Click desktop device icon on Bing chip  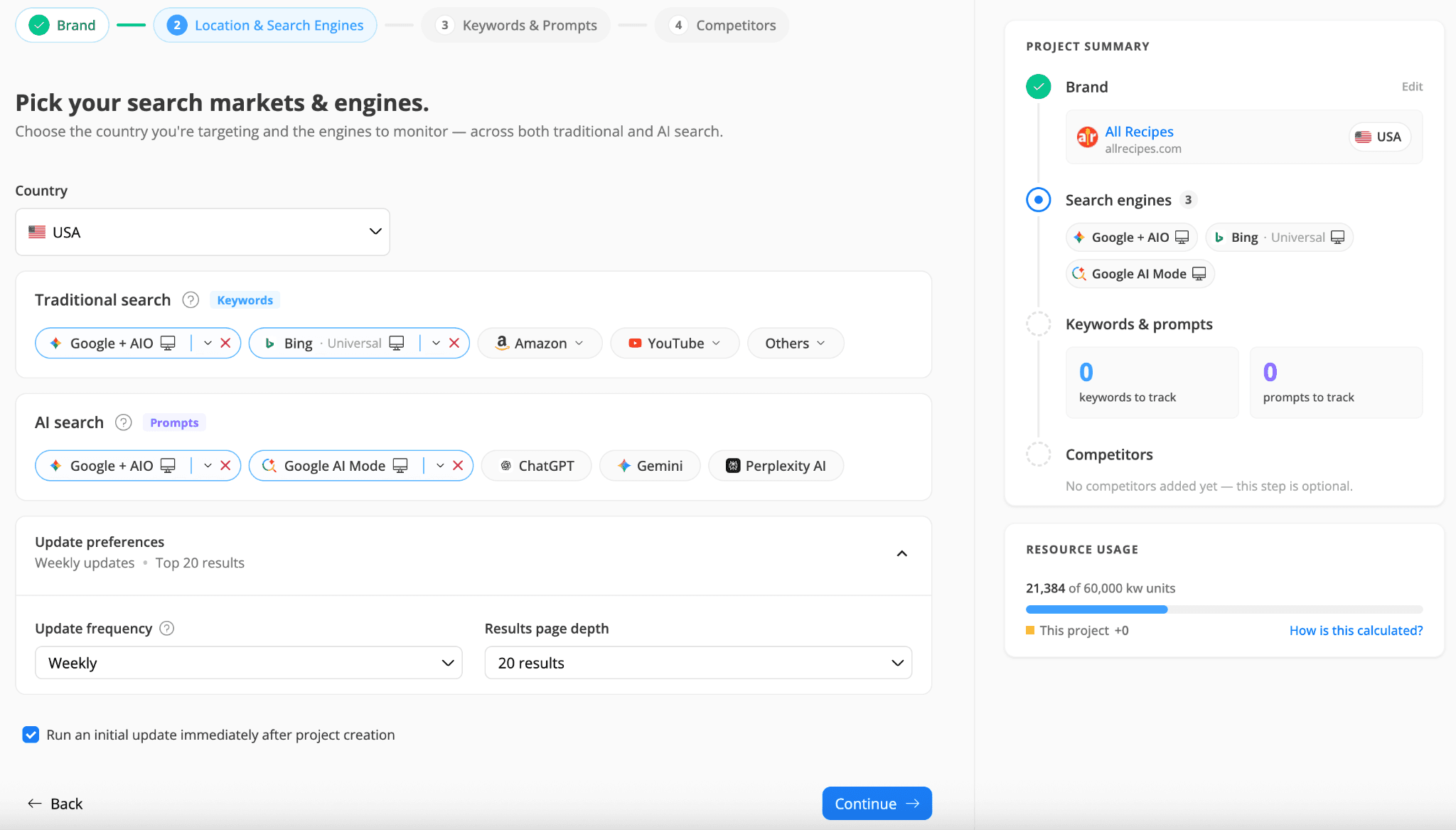point(397,344)
